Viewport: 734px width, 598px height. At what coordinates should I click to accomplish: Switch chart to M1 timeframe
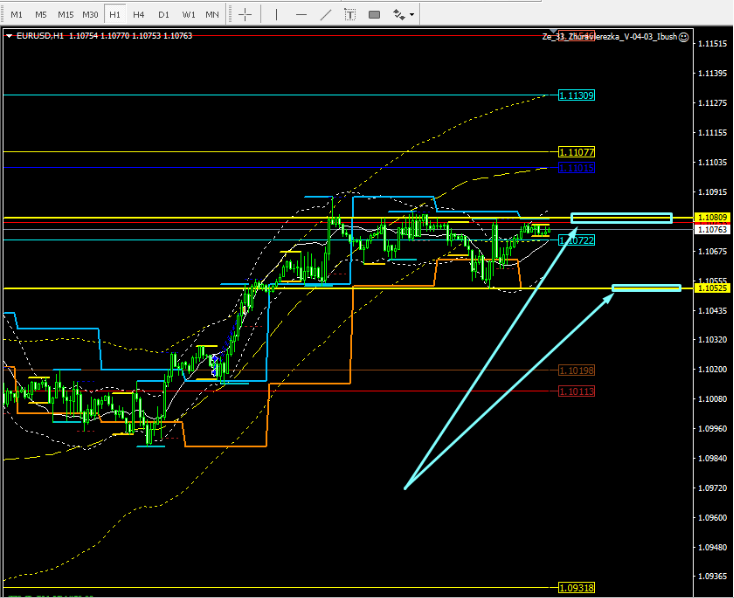16,15
